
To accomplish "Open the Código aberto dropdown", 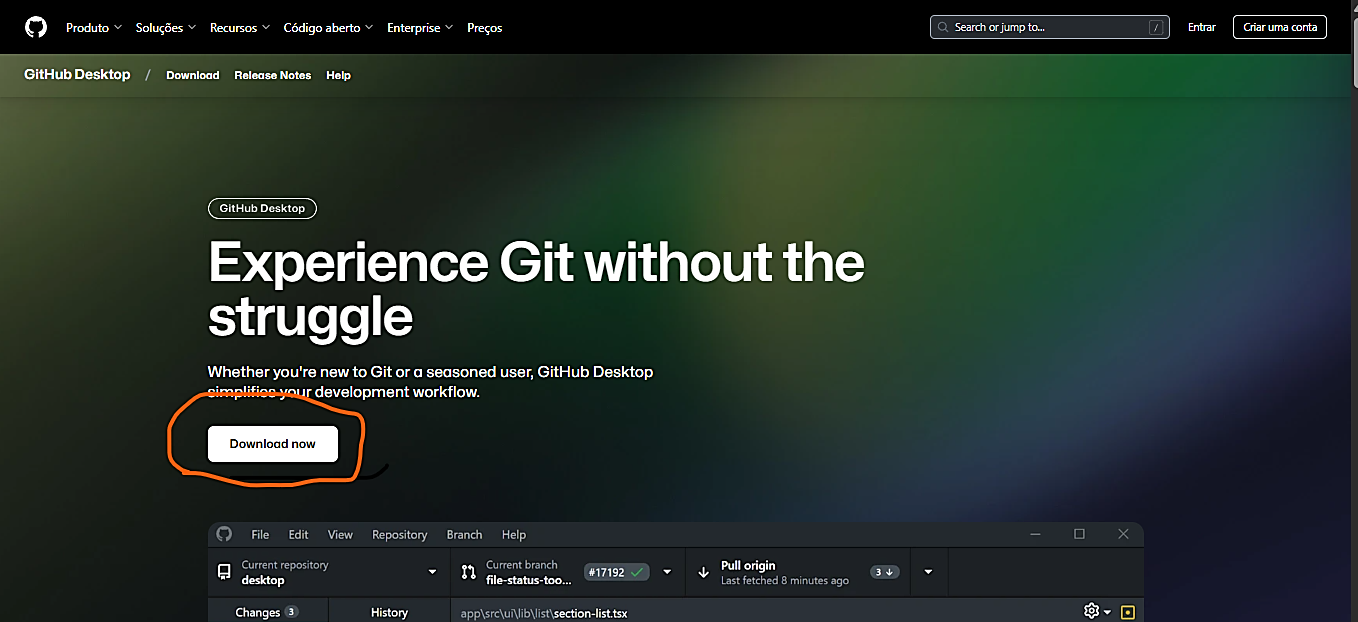I will [328, 28].
